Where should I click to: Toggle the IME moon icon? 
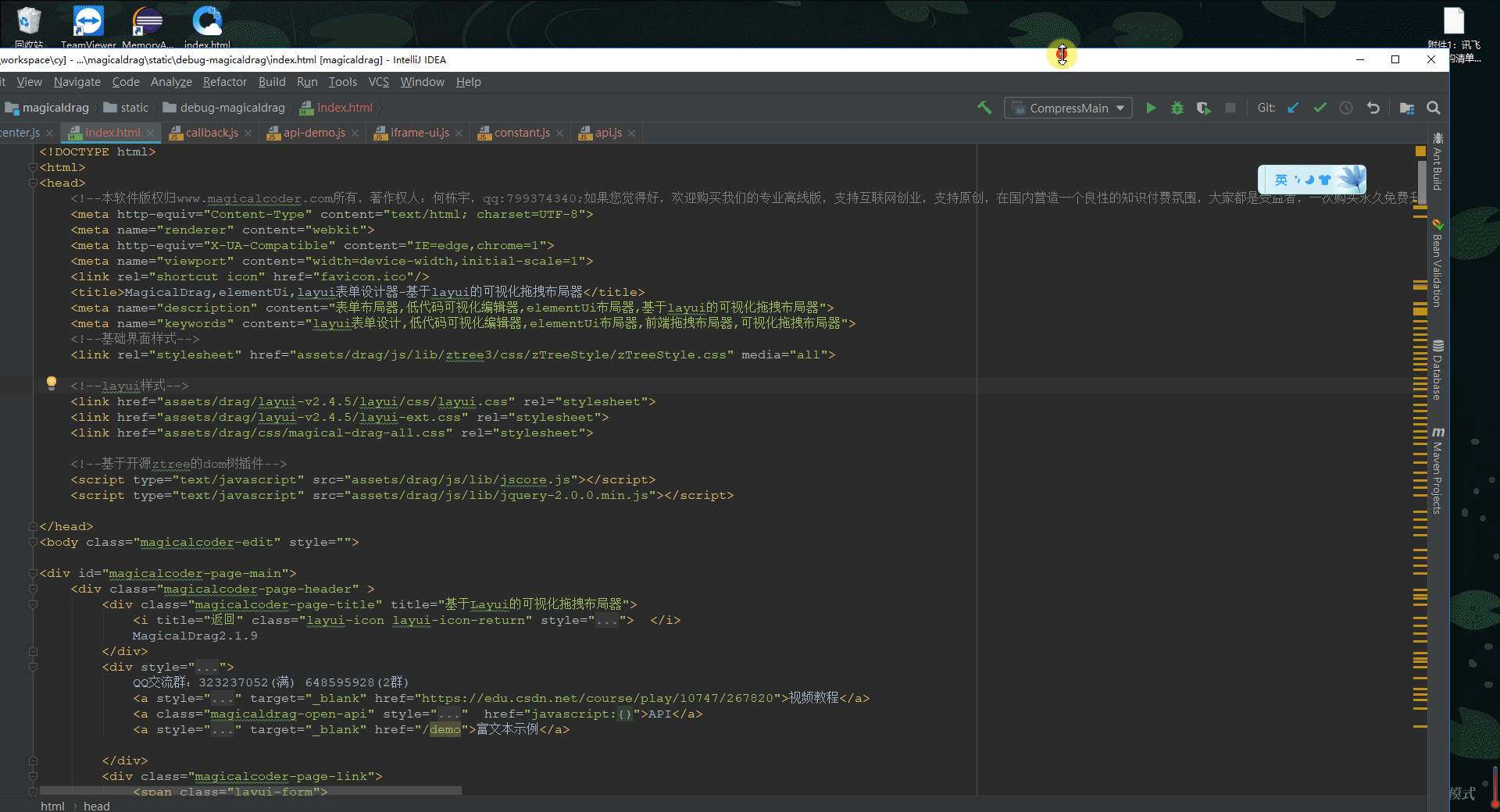(1310, 180)
